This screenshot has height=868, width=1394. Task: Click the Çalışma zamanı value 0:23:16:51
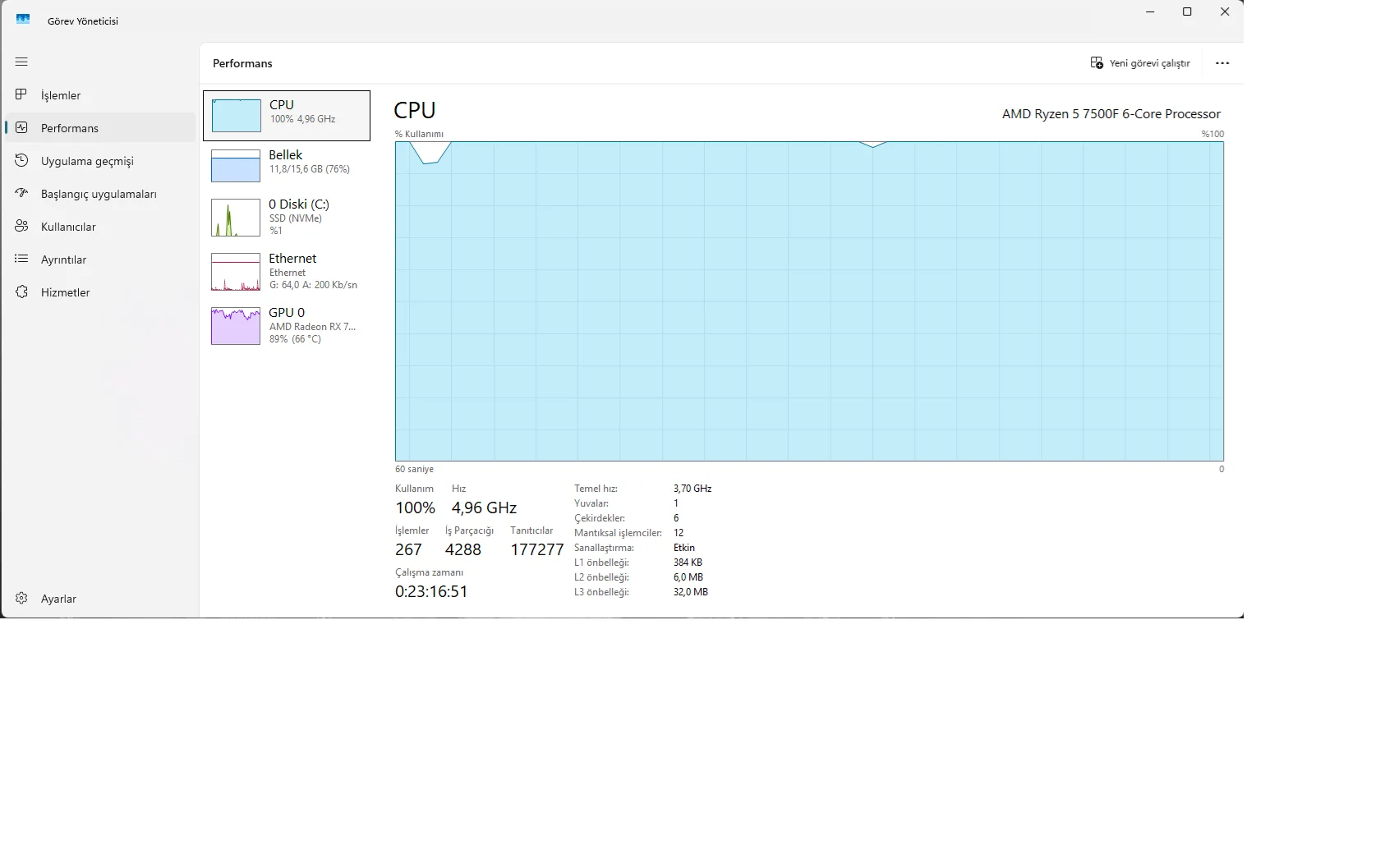(431, 591)
